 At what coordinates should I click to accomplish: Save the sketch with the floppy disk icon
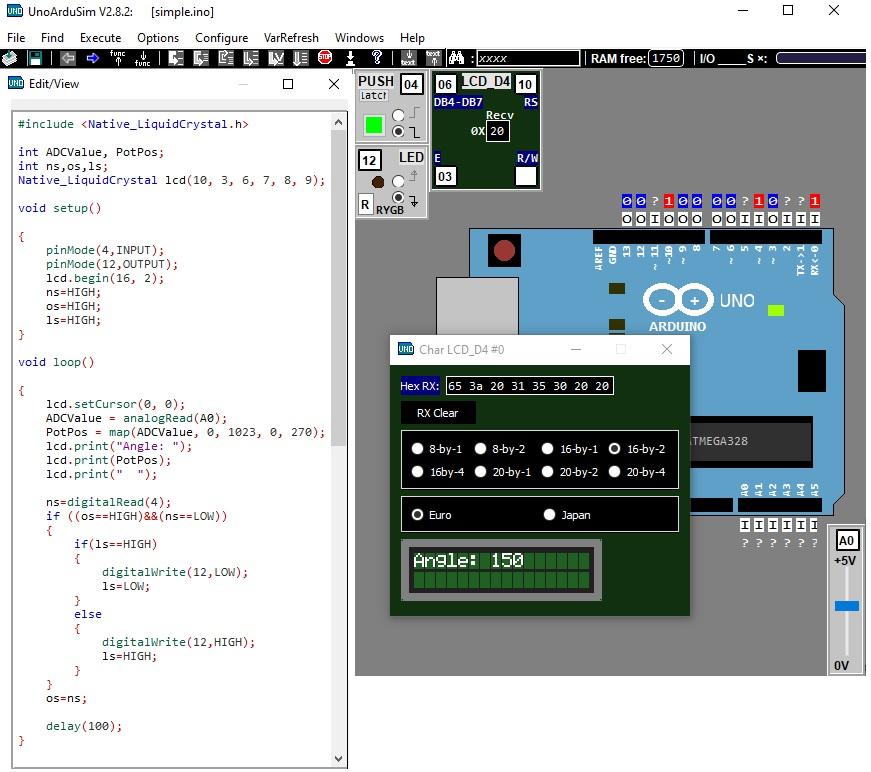34,58
